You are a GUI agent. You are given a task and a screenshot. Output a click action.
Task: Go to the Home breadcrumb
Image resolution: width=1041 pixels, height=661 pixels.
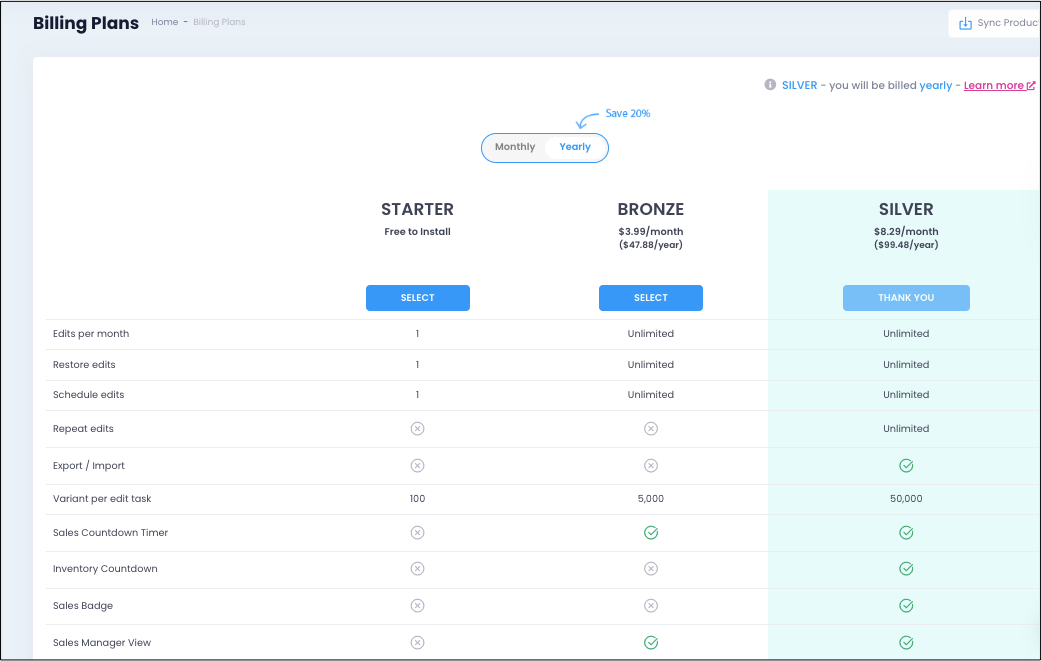[165, 22]
